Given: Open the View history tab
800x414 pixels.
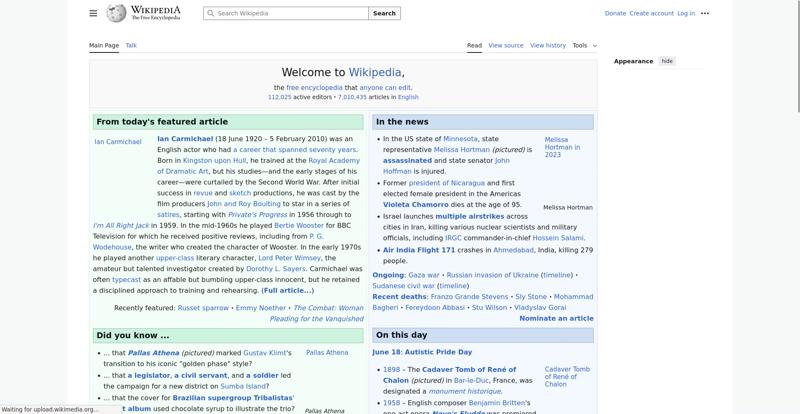Looking at the screenshot, I should [x=547, y=45].
